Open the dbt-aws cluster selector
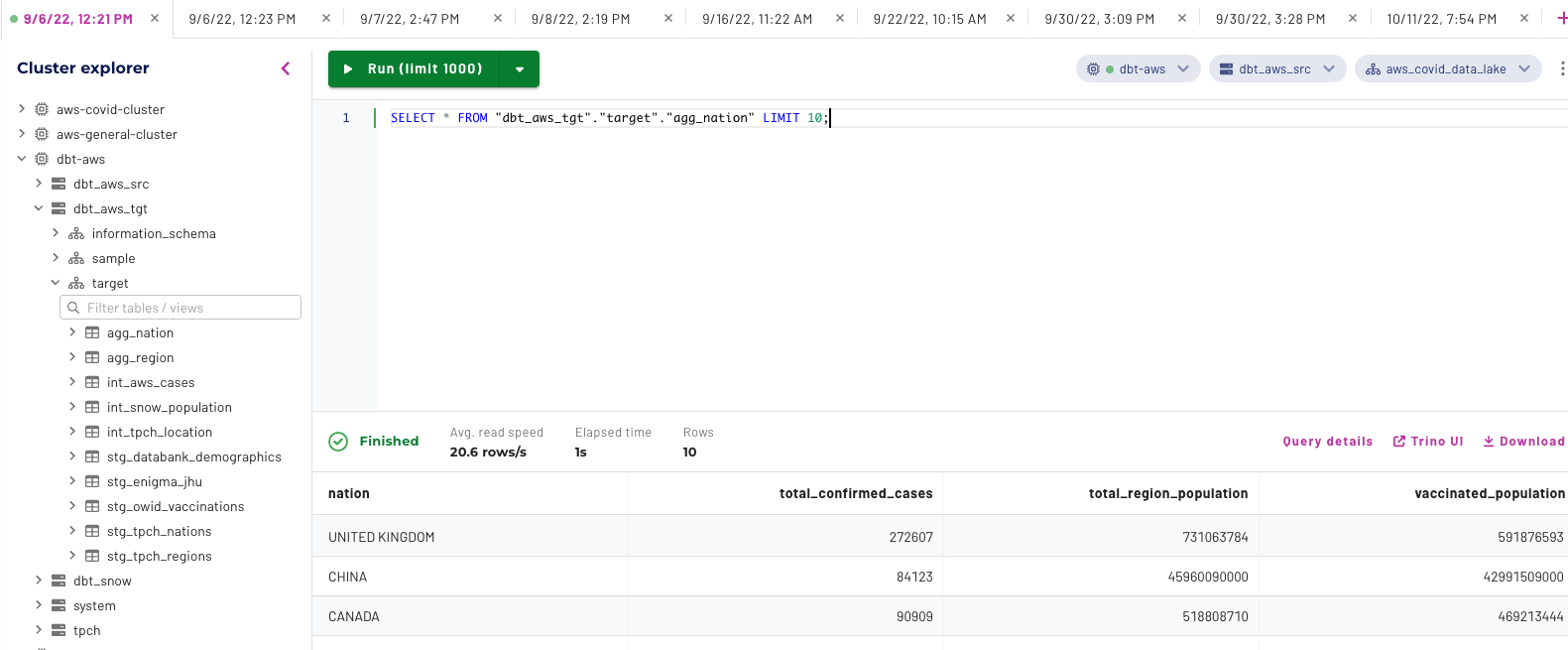 tap(1139, 68)
